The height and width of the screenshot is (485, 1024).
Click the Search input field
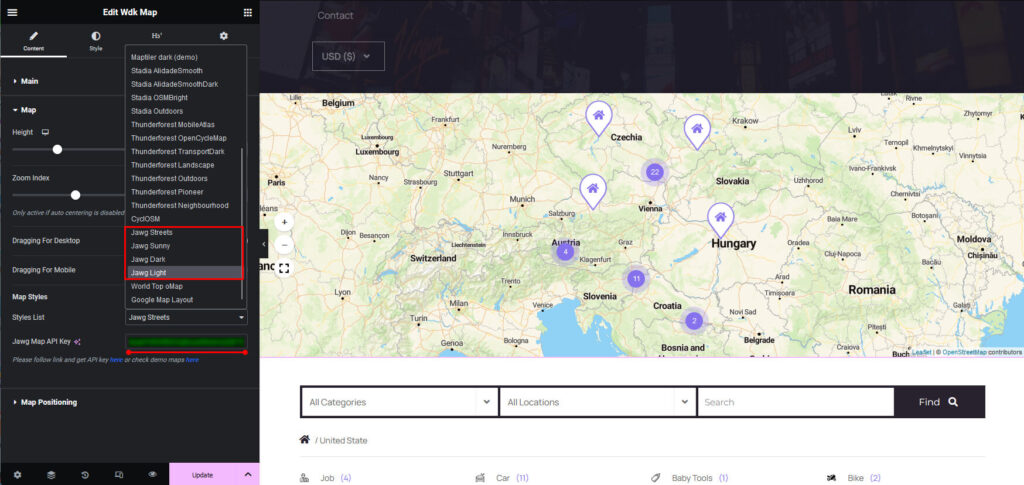pos(795,402)
